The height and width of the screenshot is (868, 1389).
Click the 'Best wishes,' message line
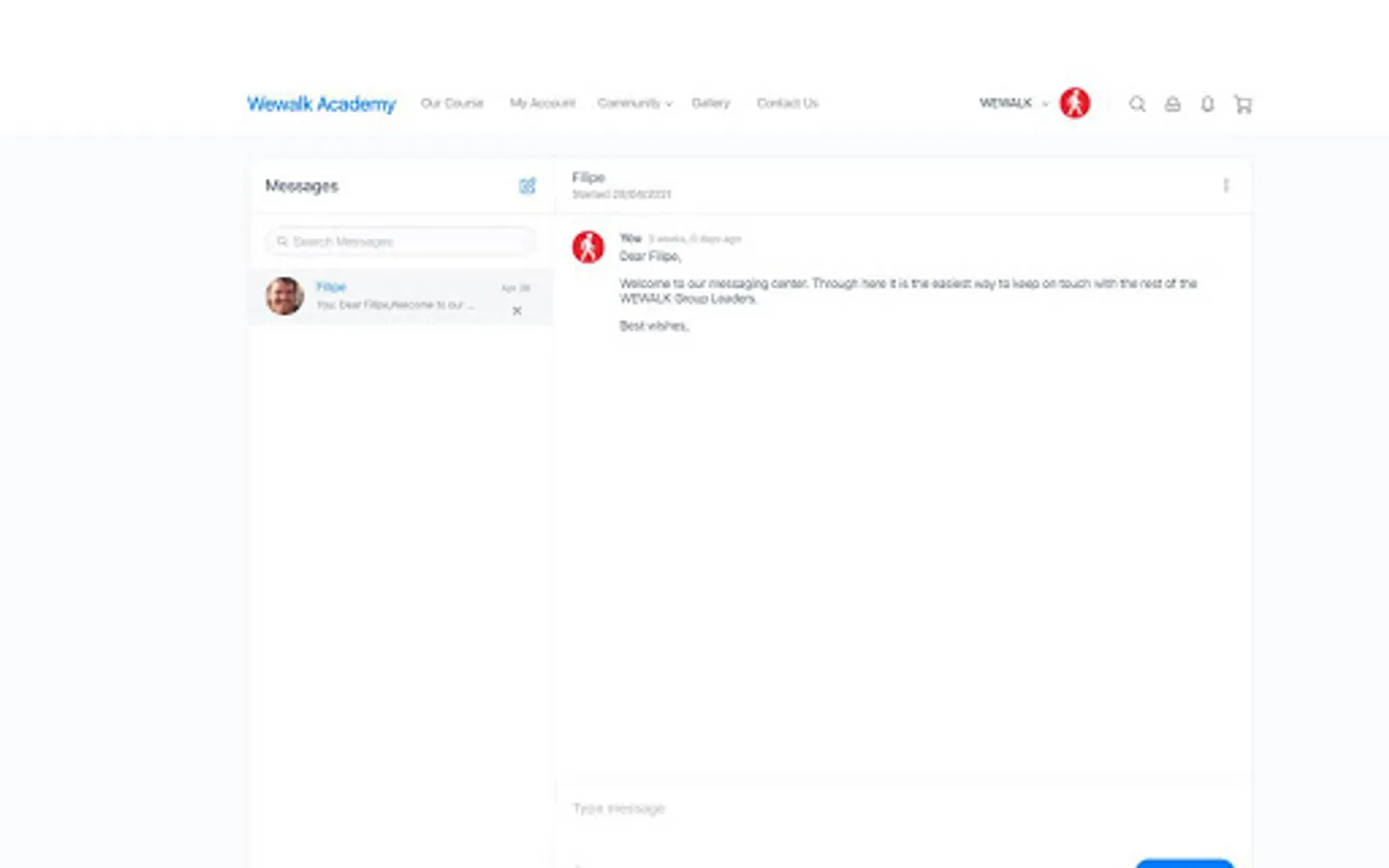coord(654,326)
